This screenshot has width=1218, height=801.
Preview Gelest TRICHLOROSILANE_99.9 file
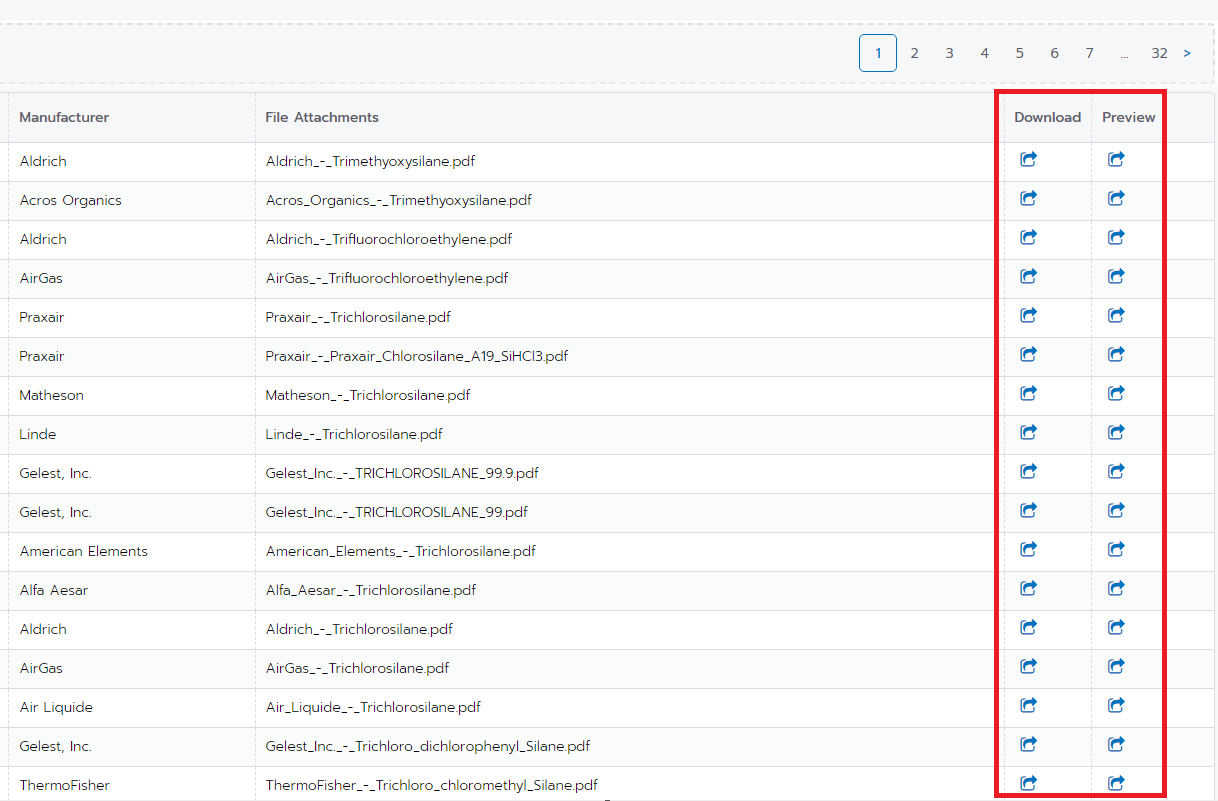1116,471
